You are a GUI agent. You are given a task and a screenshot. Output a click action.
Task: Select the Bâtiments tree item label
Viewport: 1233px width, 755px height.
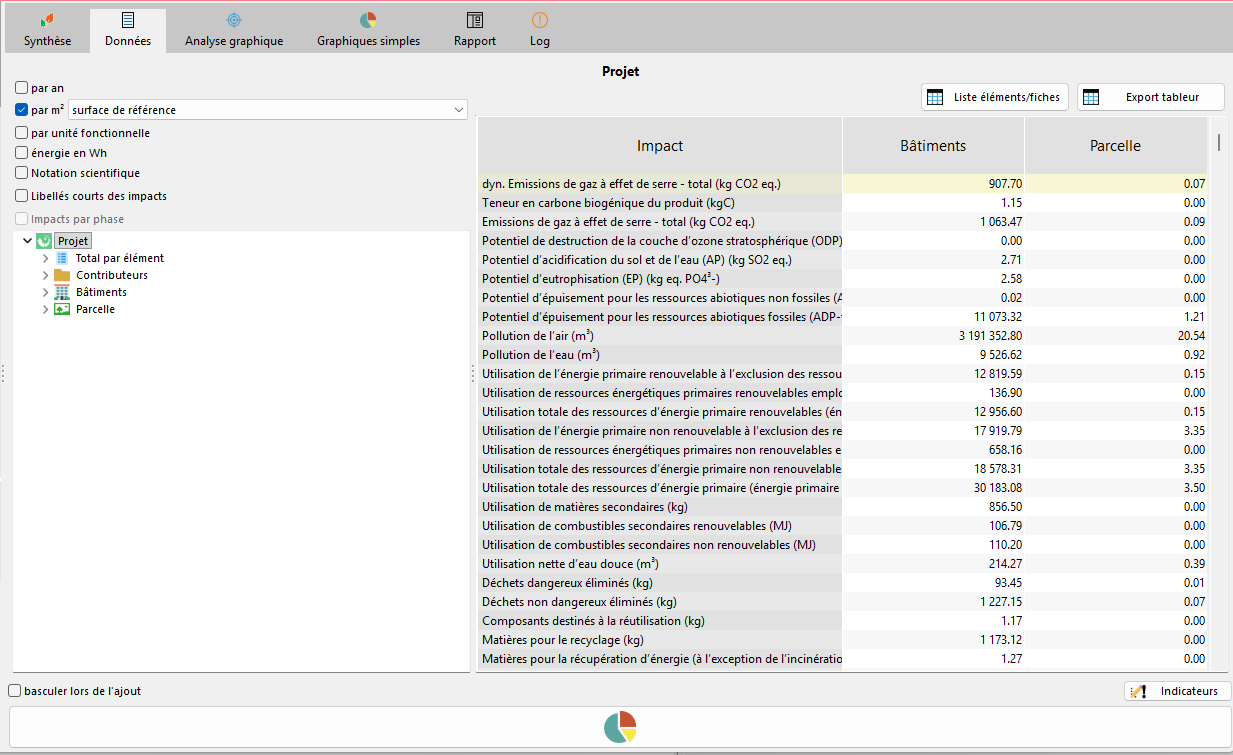101,292
